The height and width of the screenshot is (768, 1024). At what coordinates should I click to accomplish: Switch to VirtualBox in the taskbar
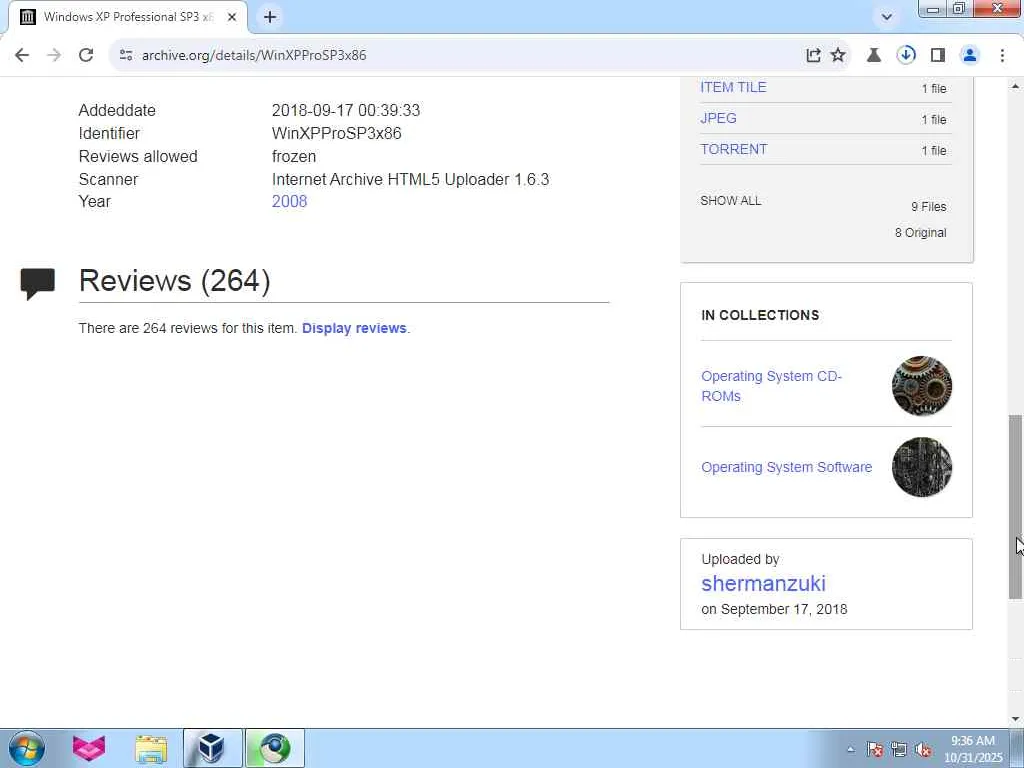[x=212, y=748]
